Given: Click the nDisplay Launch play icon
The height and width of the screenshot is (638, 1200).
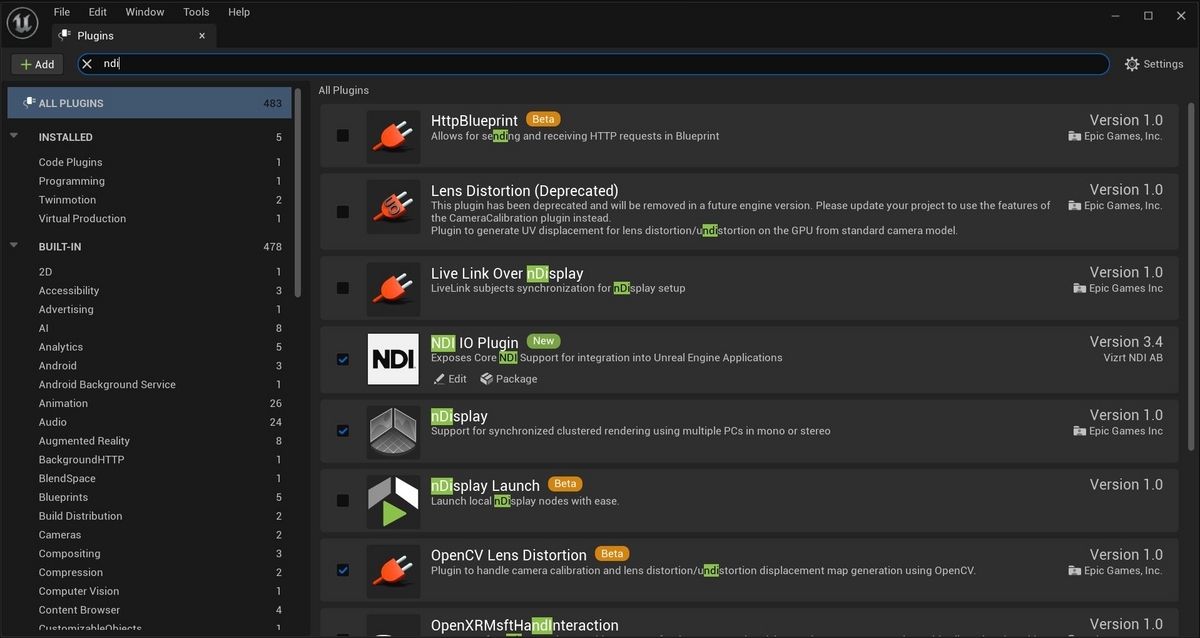Looking at the screenshot, I should [x=393, y=501].
